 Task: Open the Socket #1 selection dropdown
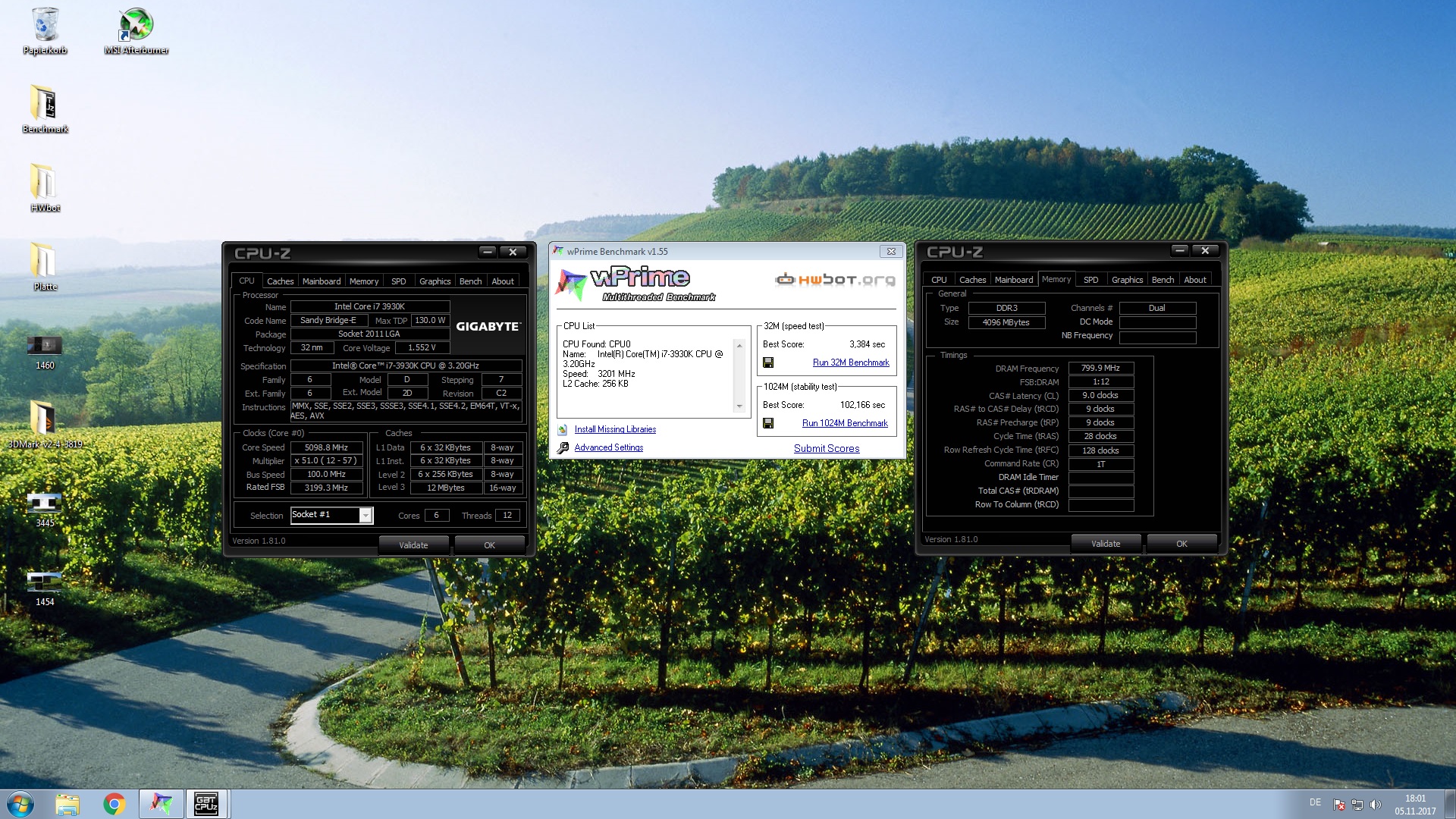(x=366, y=516)
